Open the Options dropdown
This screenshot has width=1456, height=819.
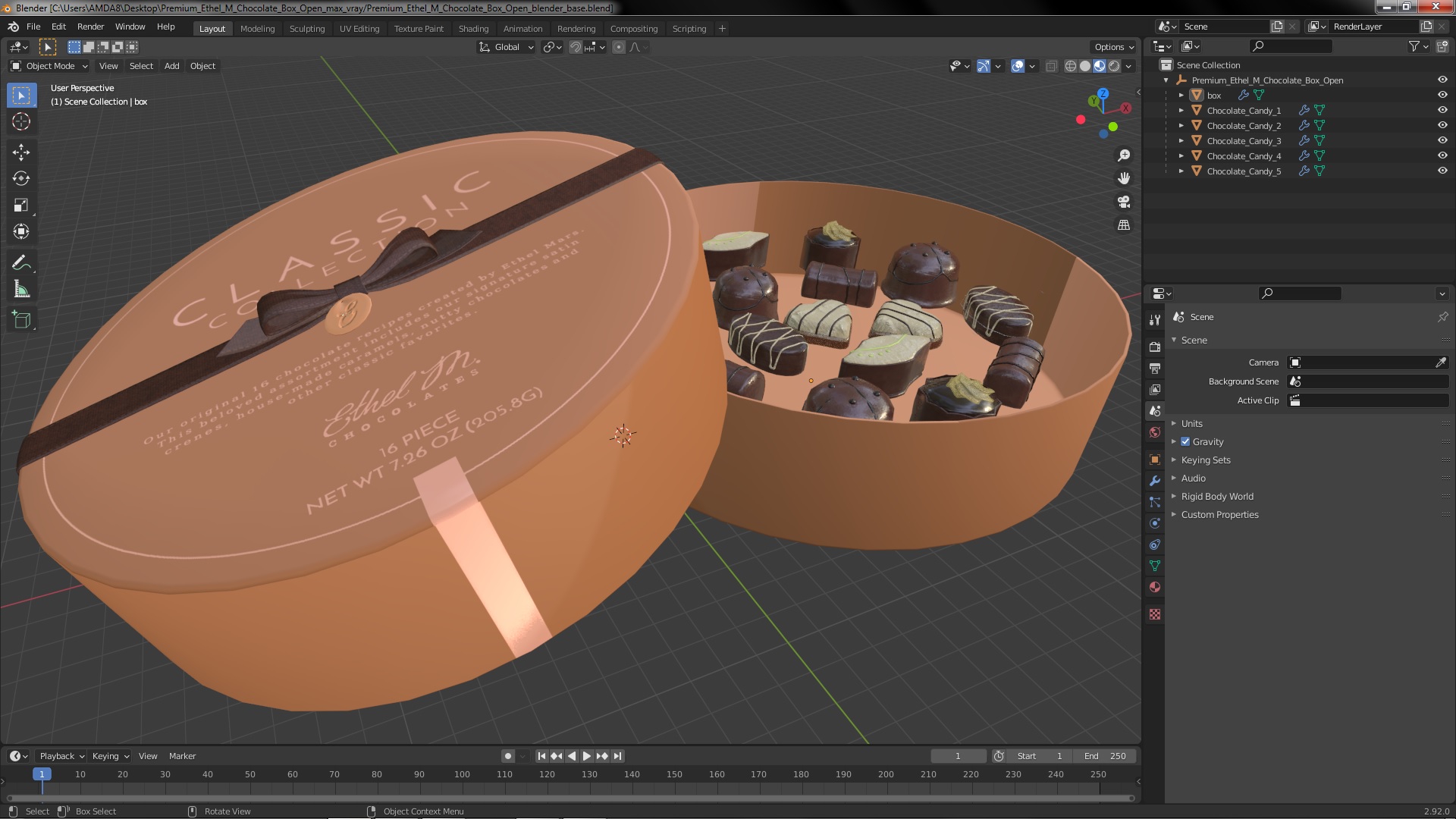point(1113,47)
